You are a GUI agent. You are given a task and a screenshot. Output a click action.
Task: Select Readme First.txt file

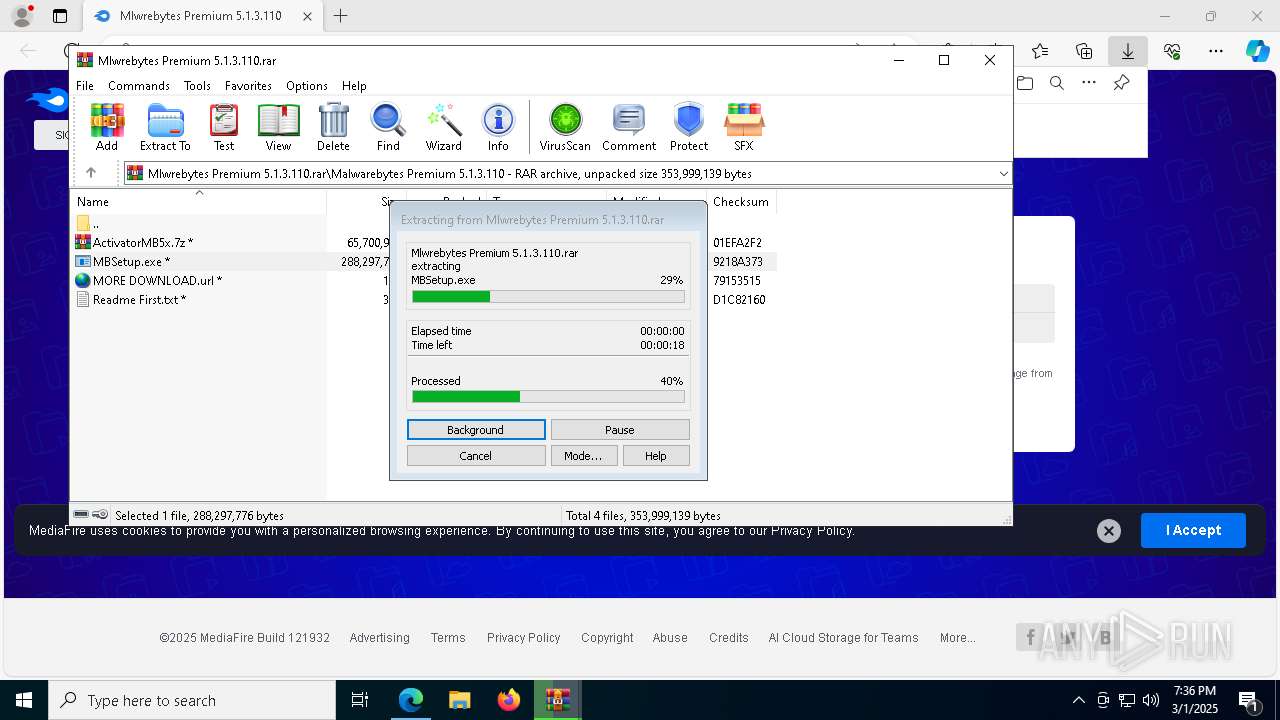[x=131, y=300]
